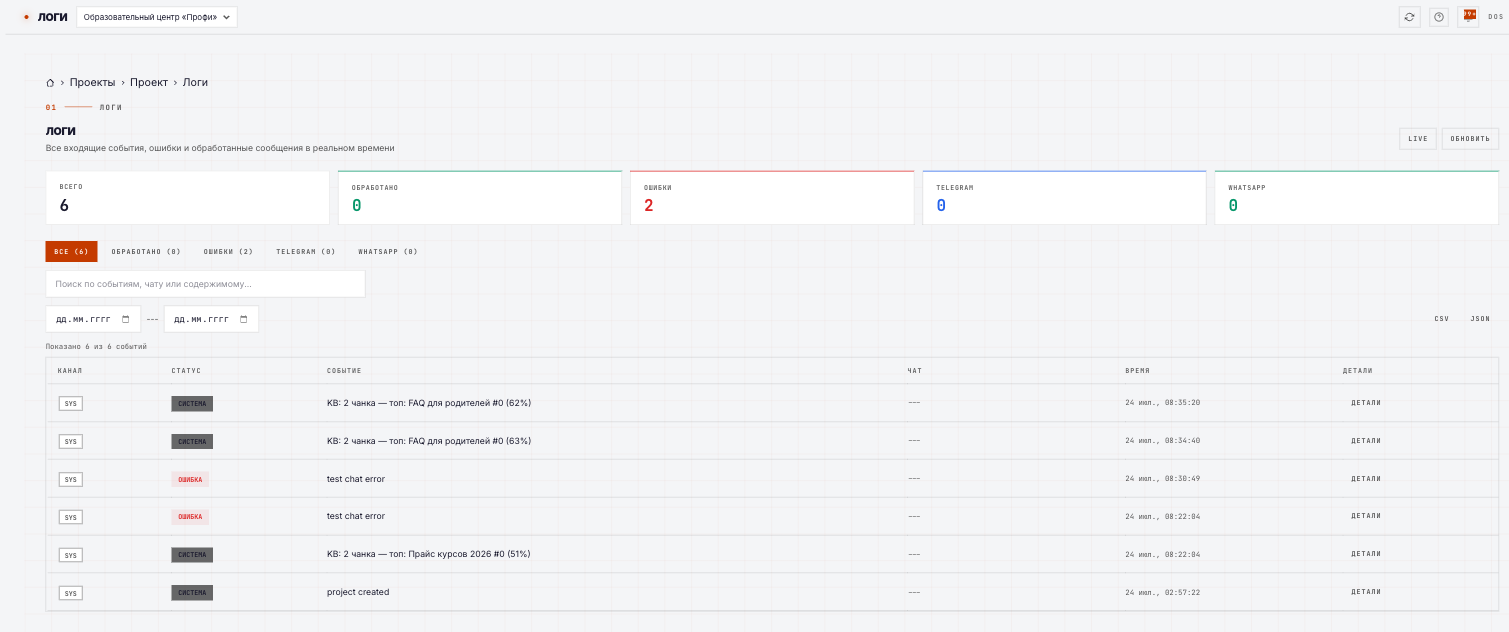The image size is (1509, 632).
Task: Expand ДЕТАЛИ of project created event
Action: pyautogui.click(x=1365, y=592)
